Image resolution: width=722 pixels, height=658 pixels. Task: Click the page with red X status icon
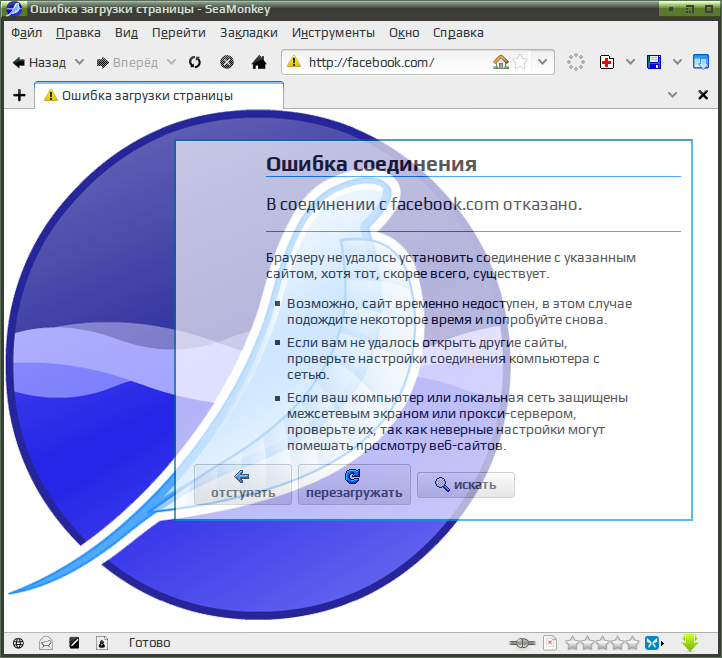550,643
